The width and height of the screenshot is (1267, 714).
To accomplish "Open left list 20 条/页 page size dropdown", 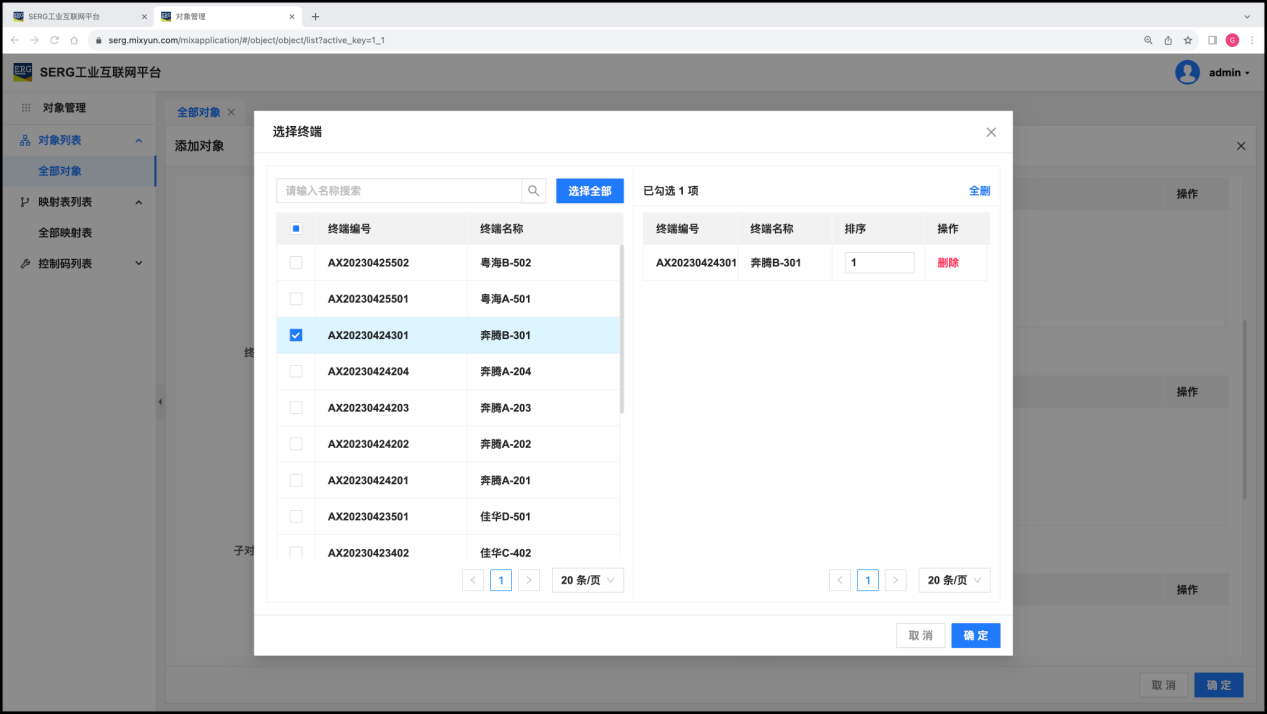I will tap(587, 580).
